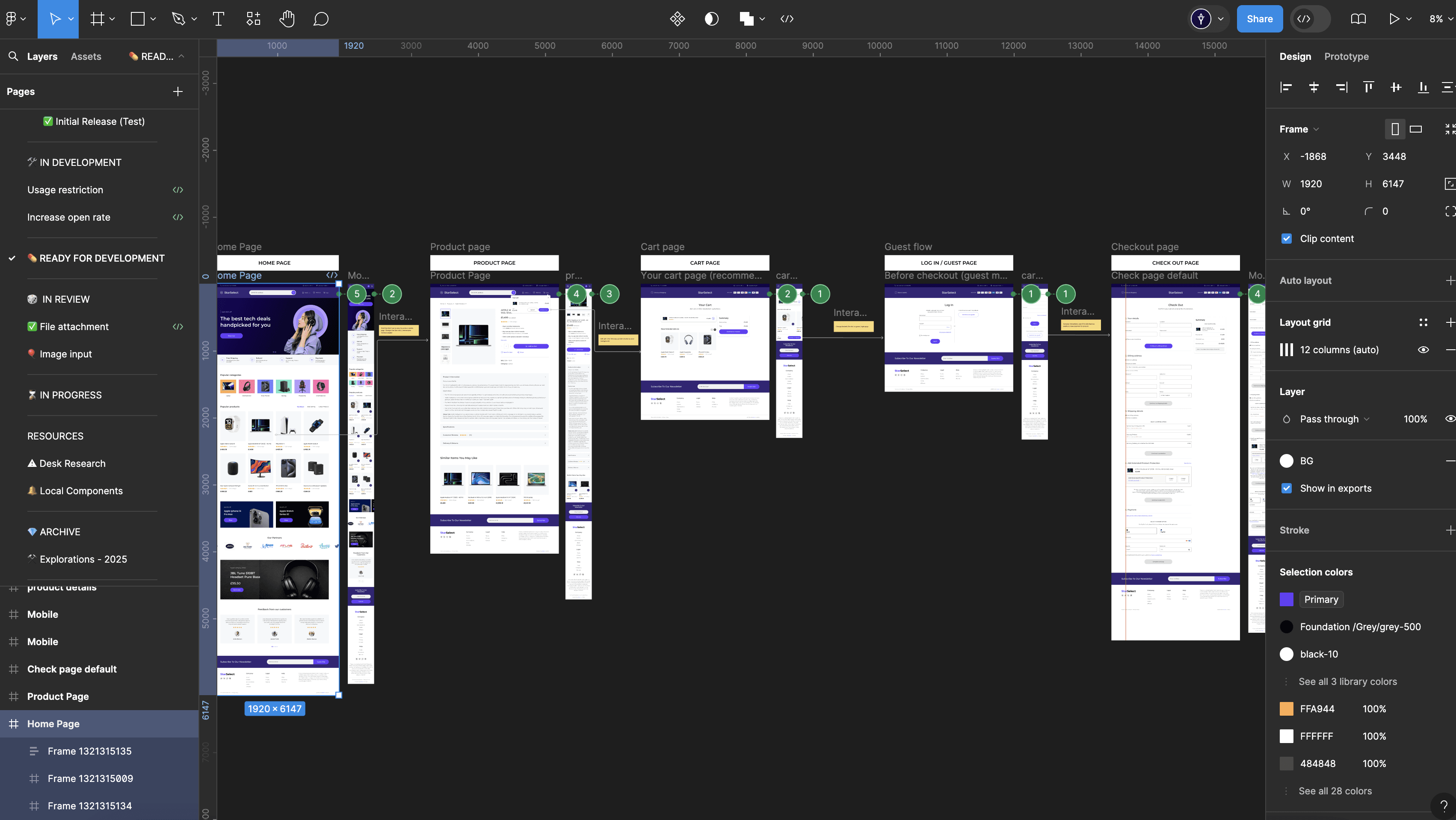The height and width of the screenshot is (820, 1456).
Task: Select the Hand tool
Action: tap(287, 19)
